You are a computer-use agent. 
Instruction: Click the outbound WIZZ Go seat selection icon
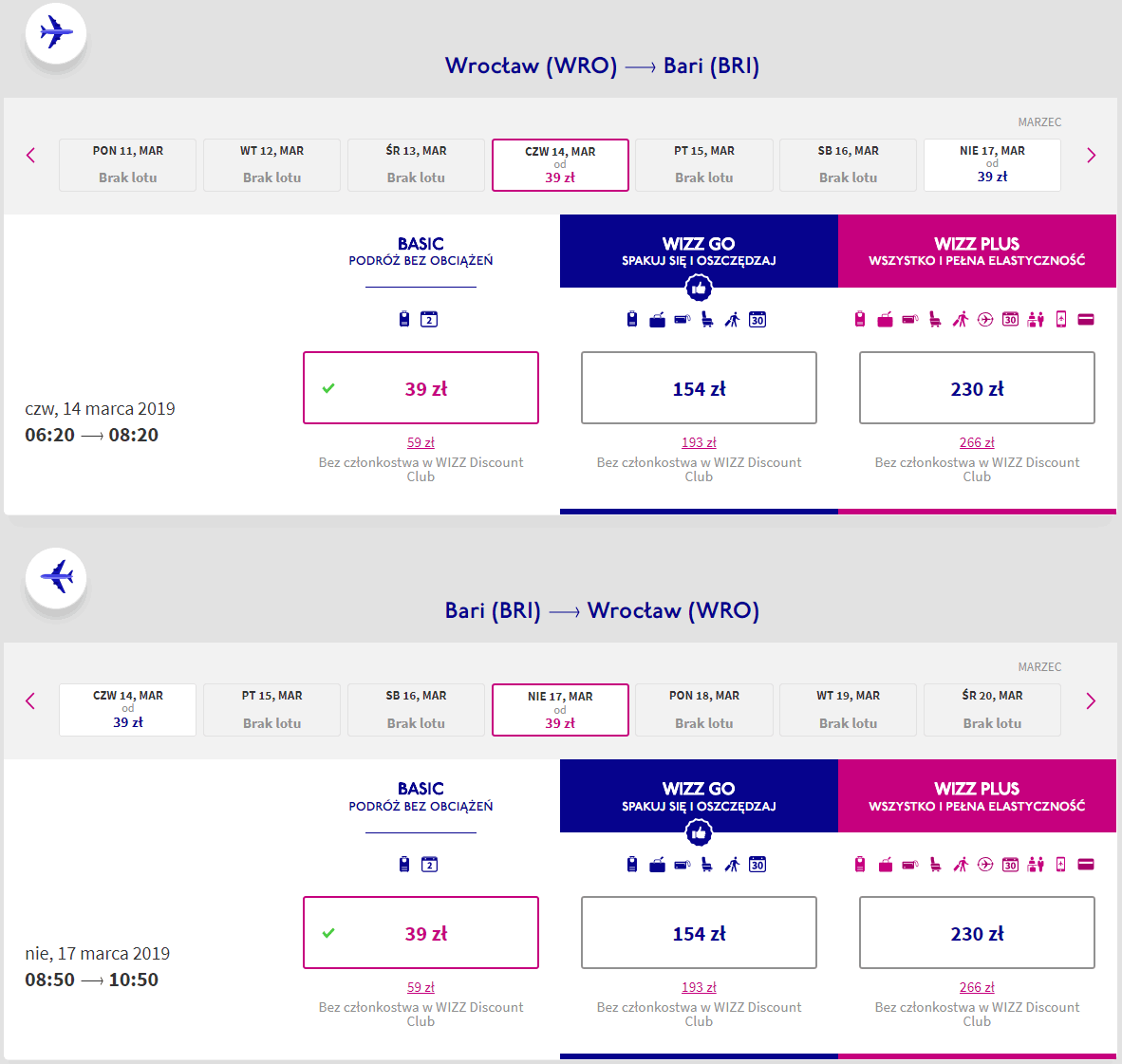[707, 320]
